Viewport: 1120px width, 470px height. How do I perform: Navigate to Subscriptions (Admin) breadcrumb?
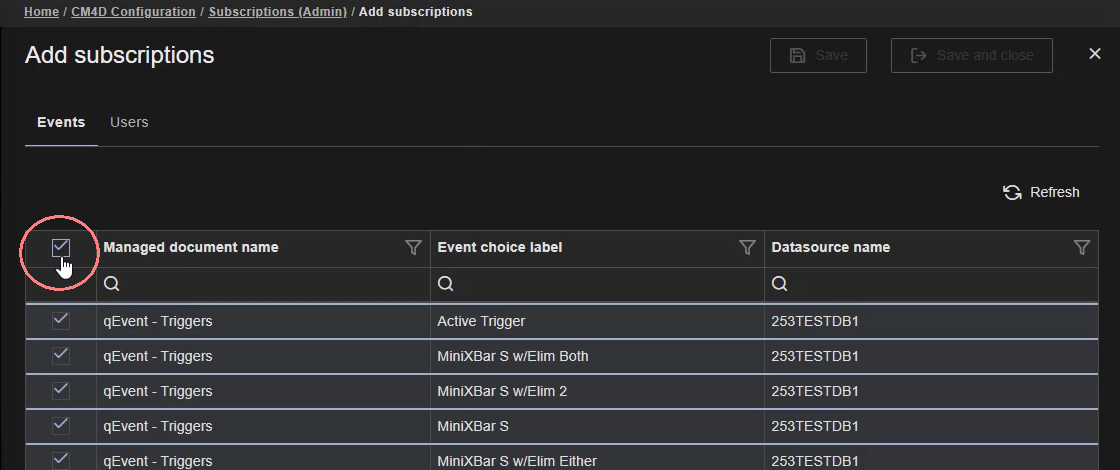point(277,12)
